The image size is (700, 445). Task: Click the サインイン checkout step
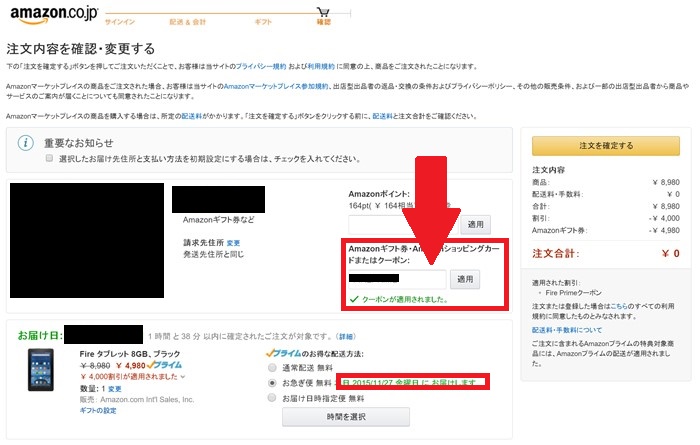120,22
